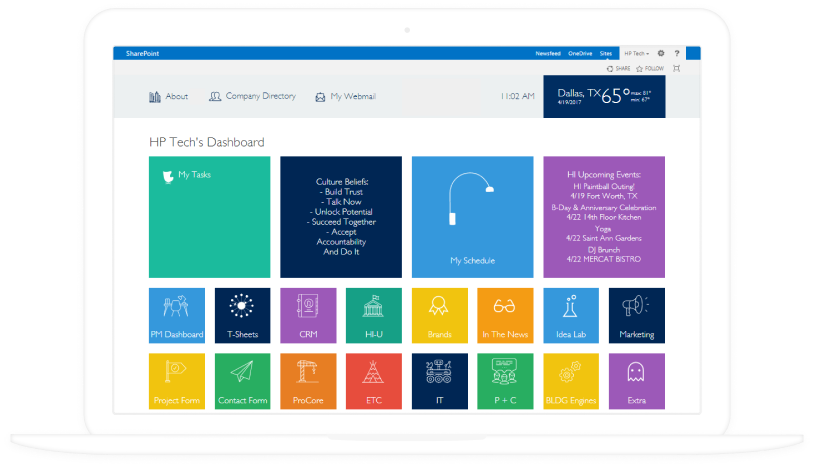Open the Dallas weather widget
The image size is (814, 468).
[603, 97]
